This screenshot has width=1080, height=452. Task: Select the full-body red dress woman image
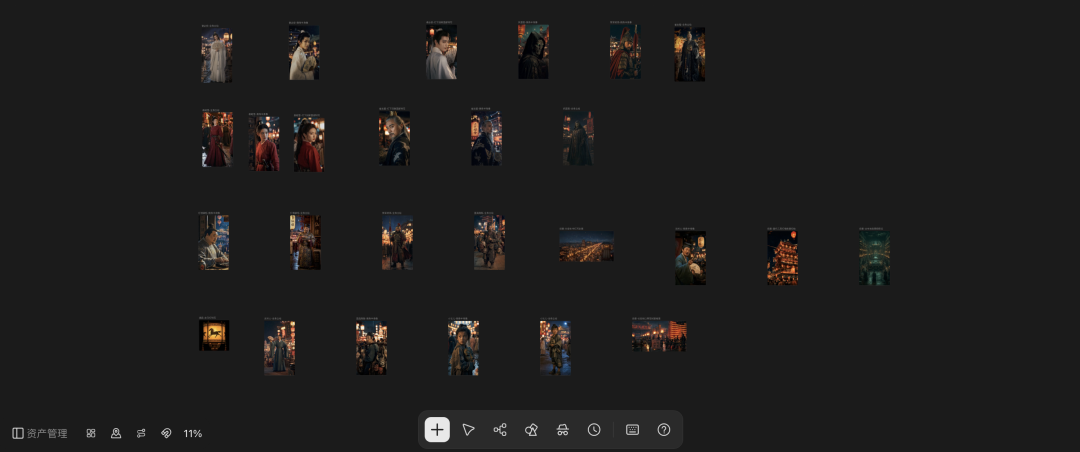click(x=217, y=140)
